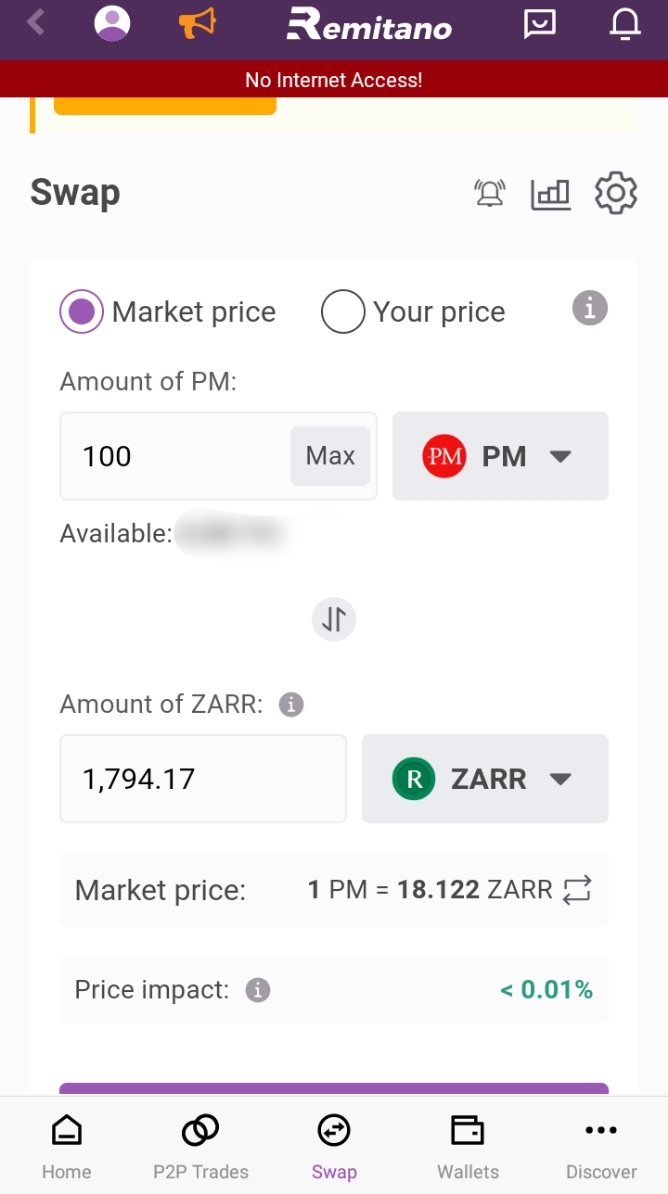Viewport: 668px width, 1194px height.
Task: Open the PM currency dropdown
Action: click(x=500, y=456)
